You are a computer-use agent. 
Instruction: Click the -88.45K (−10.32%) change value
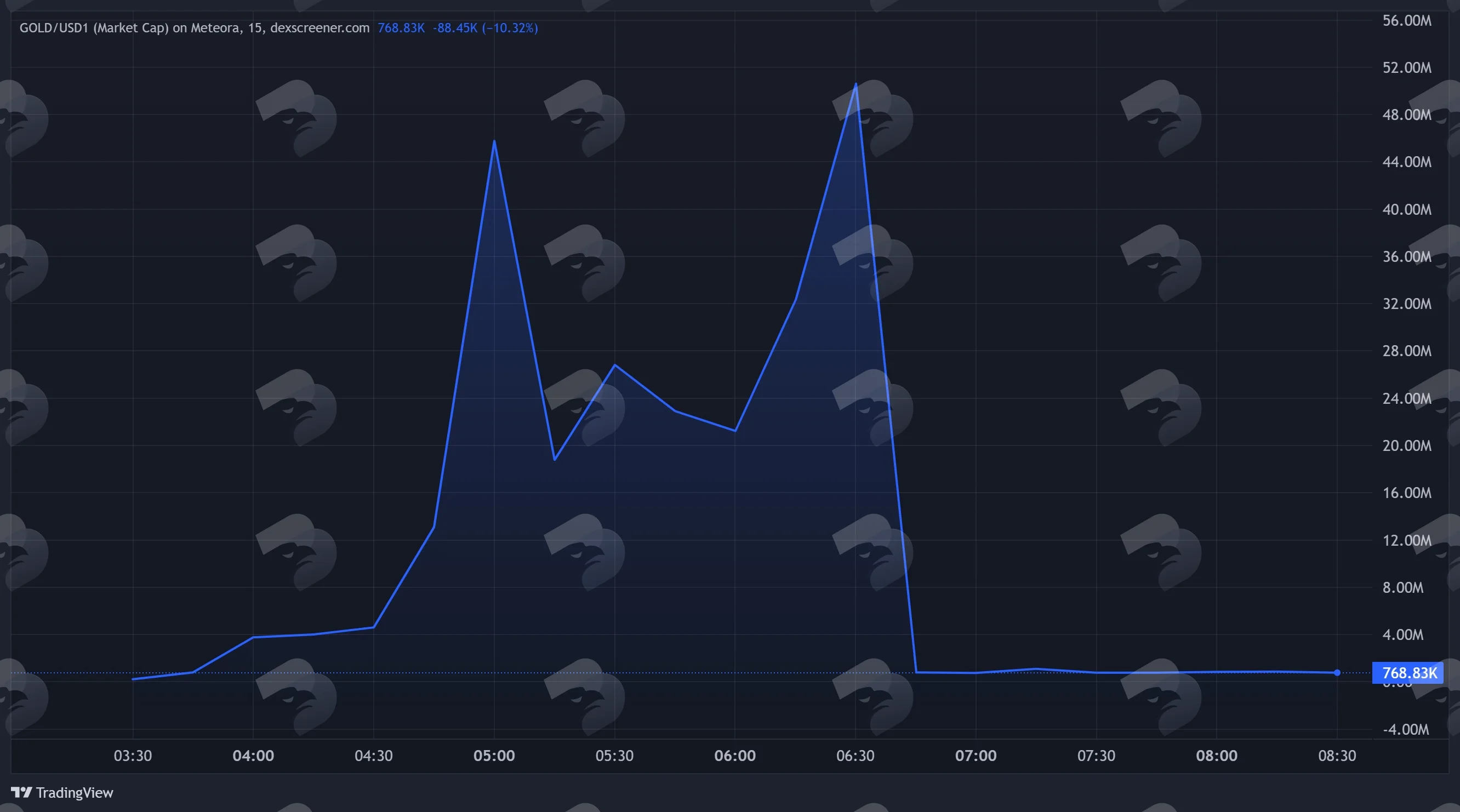[485, 28]
